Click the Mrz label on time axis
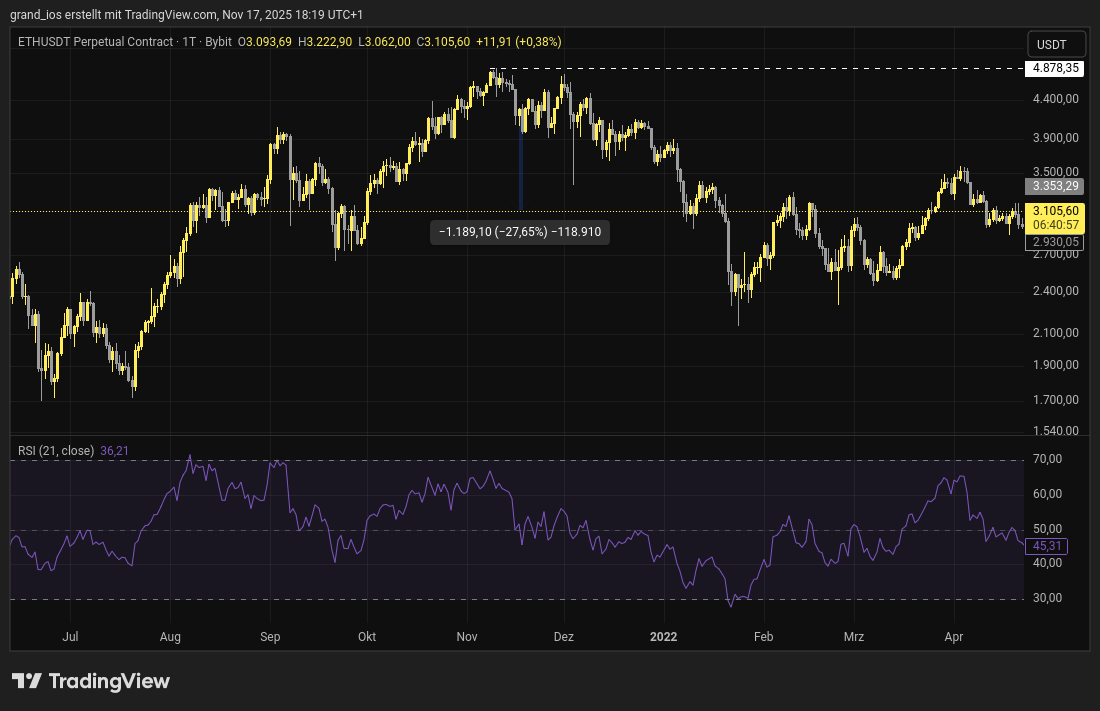 [854, 637]
